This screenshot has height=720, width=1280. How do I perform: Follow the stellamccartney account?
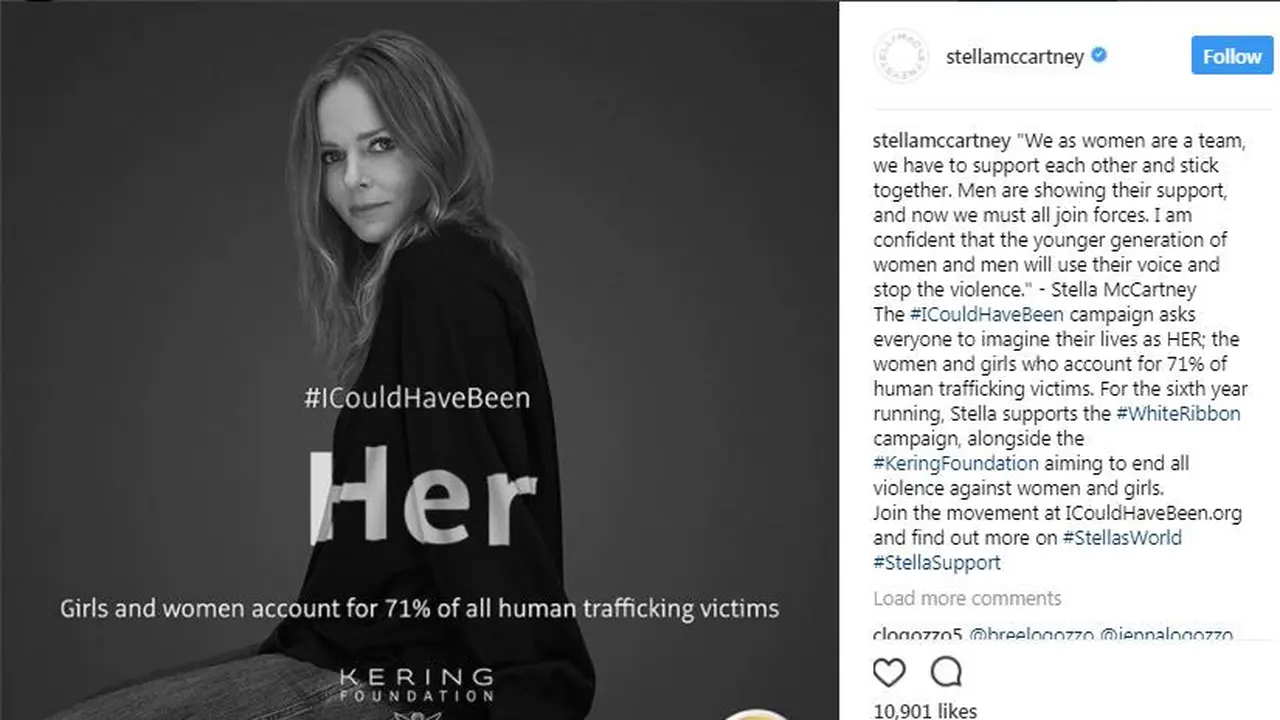(x=1231, y=56)
